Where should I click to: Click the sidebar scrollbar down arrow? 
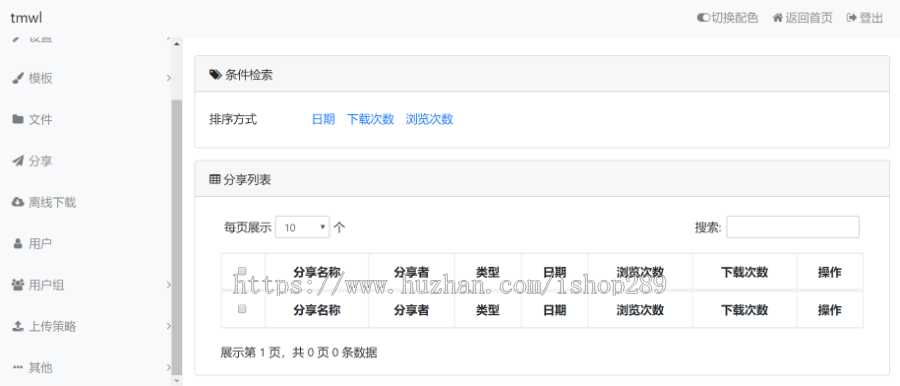[177, 380]
